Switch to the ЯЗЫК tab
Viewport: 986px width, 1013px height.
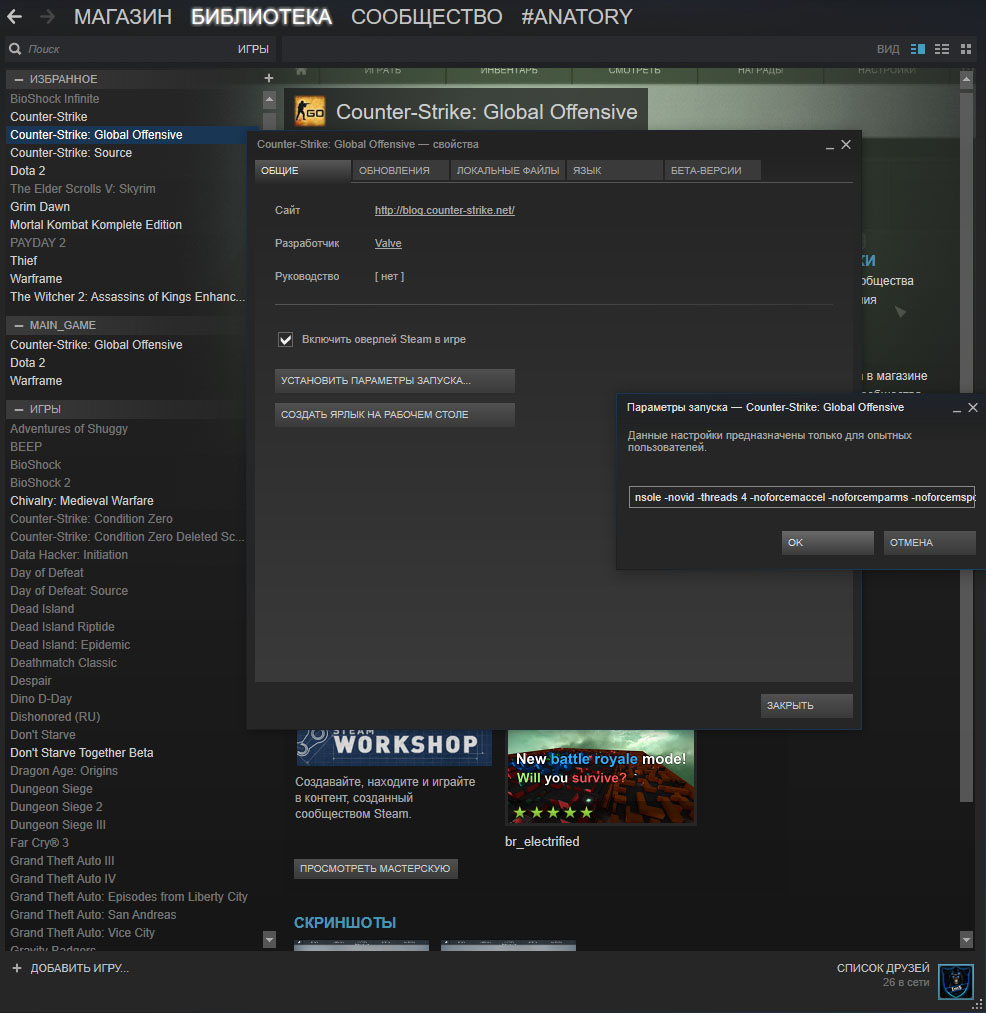(614, 171)
